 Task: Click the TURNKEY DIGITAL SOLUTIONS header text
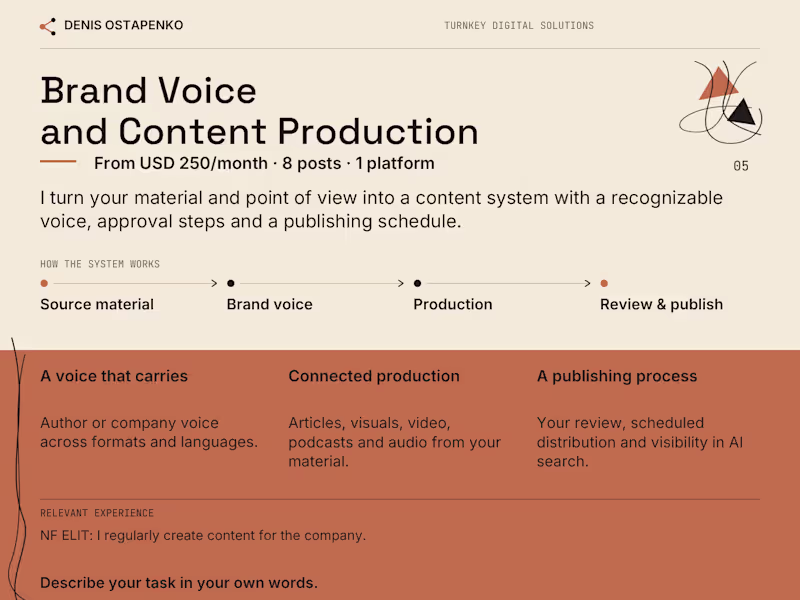pyautogui.click(x=519, y=26)
